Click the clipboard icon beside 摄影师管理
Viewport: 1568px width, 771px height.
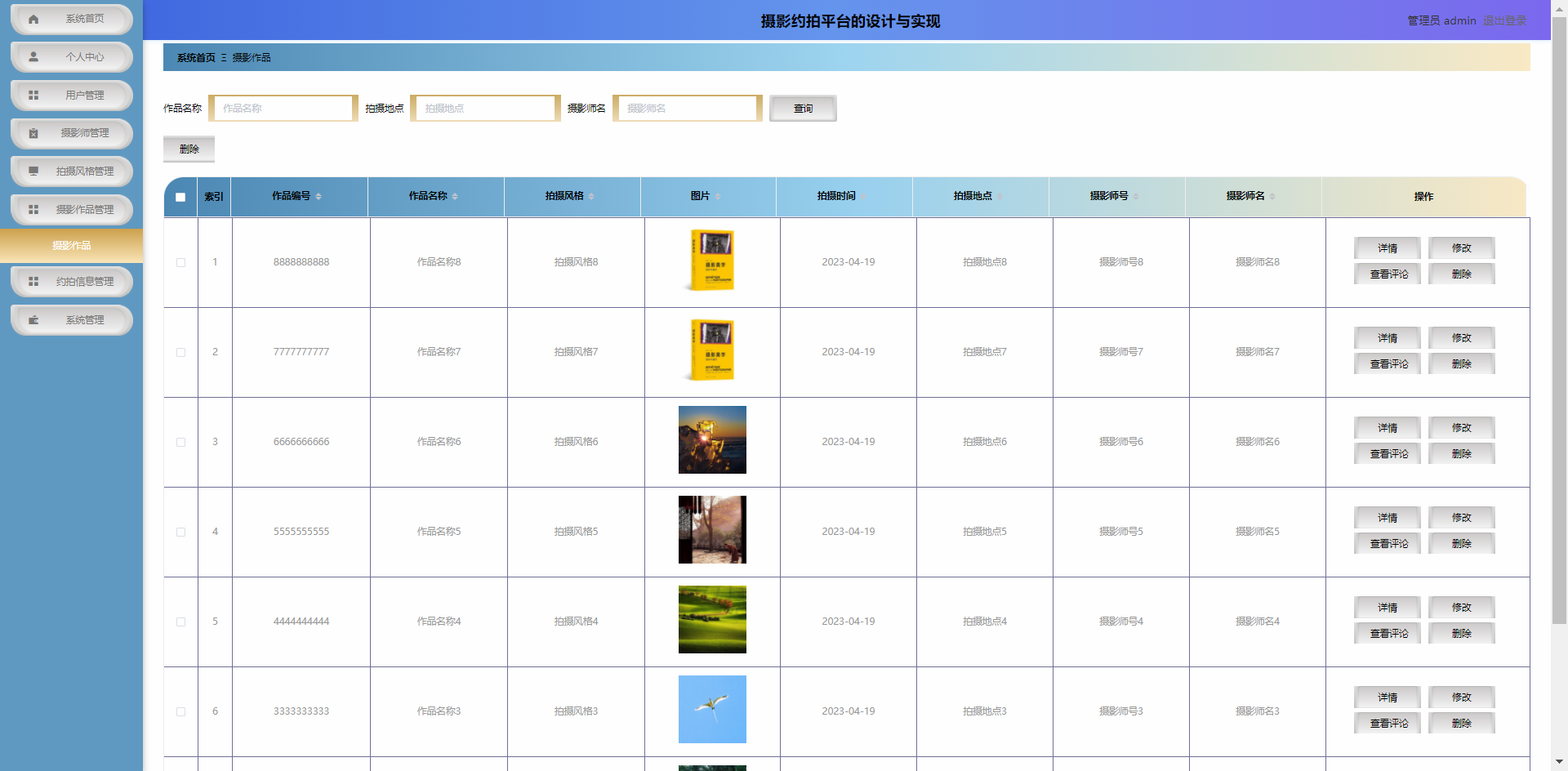coord(33,133)
